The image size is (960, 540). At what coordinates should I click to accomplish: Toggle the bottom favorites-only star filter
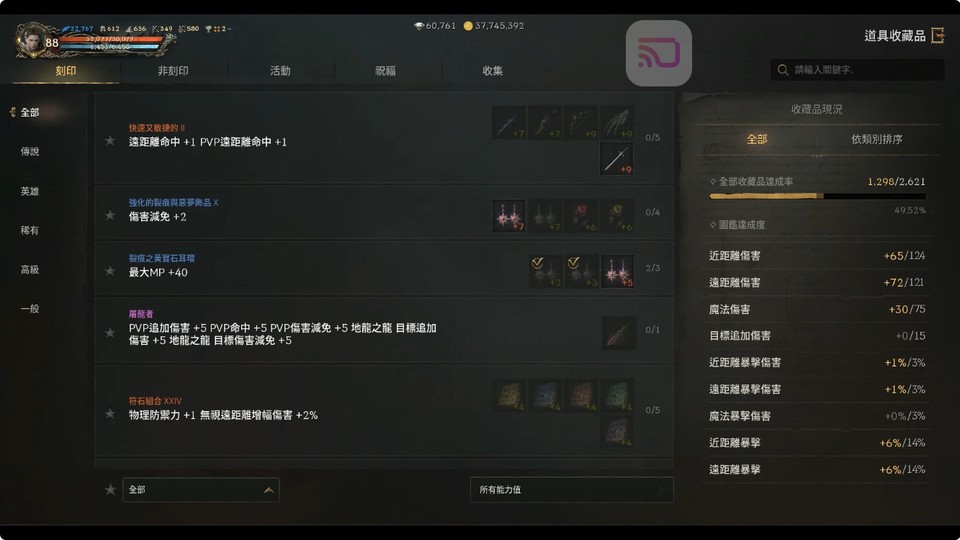(x=110, y=489)
